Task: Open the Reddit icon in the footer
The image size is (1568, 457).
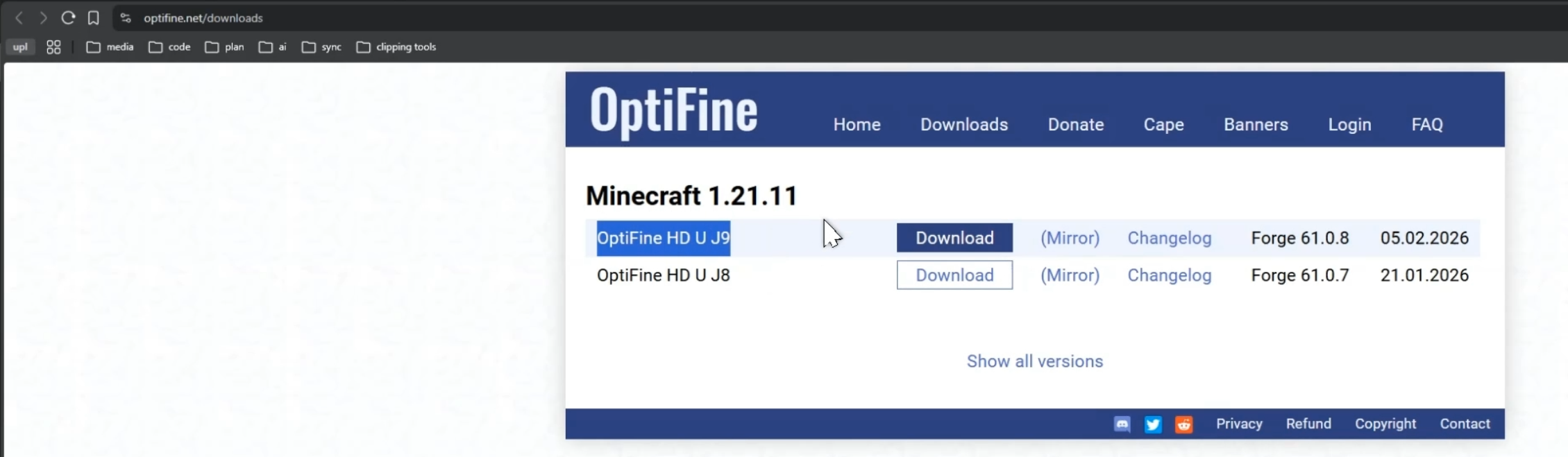Action: pyautogui.click(x=1184, y=424)
